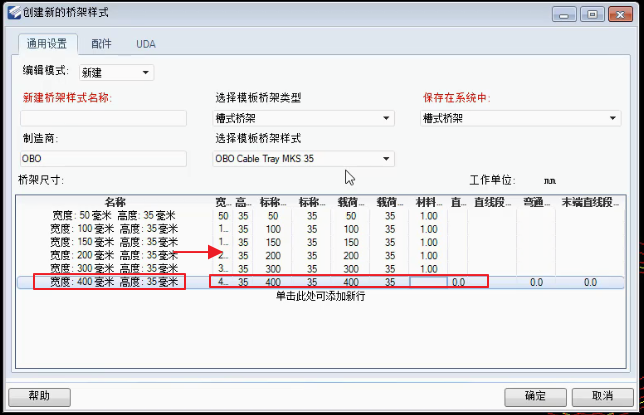Open the 保存在系统中 dropdown

[x=521, y=118]
